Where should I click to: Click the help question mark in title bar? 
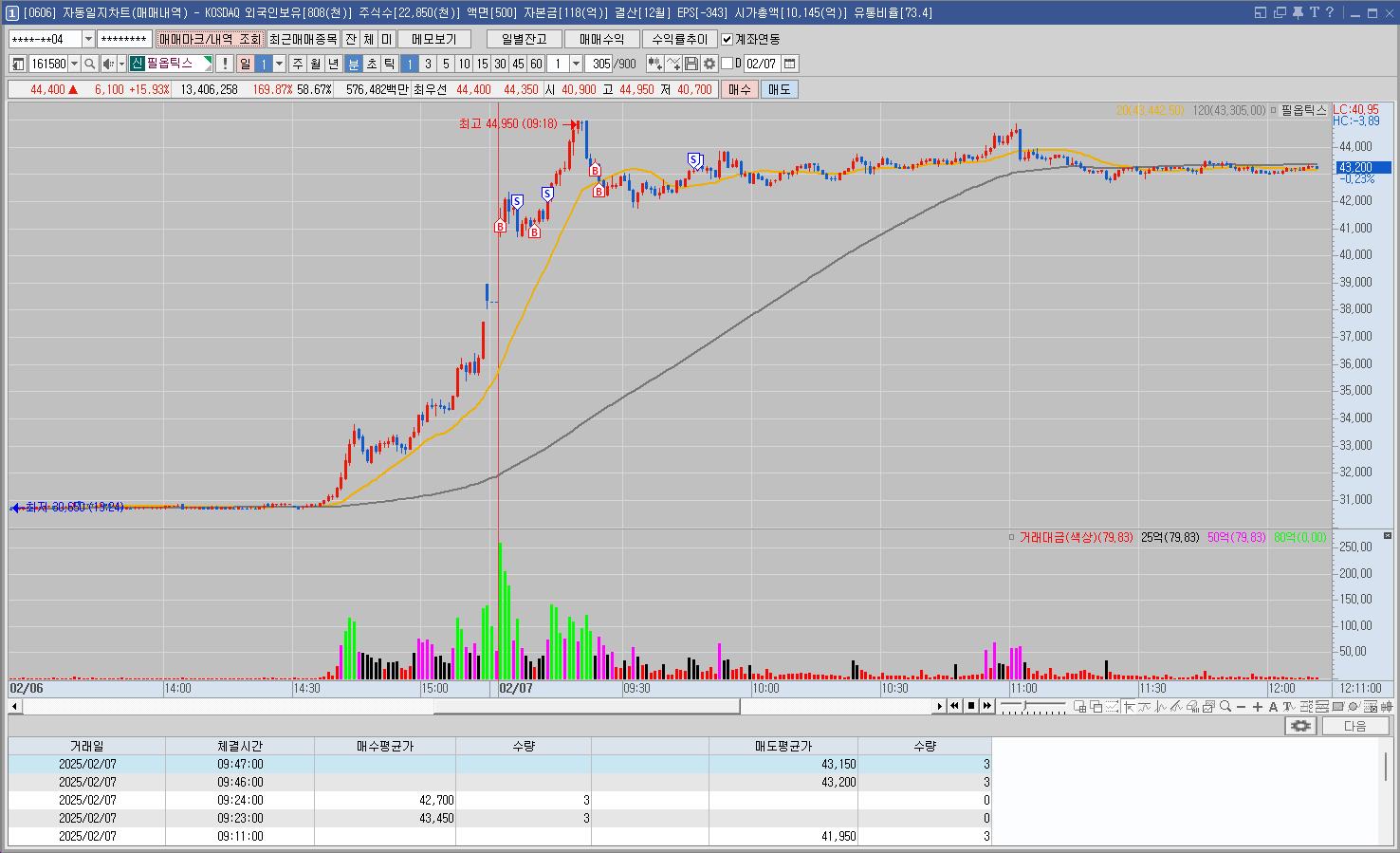(x=1330, y=12)
